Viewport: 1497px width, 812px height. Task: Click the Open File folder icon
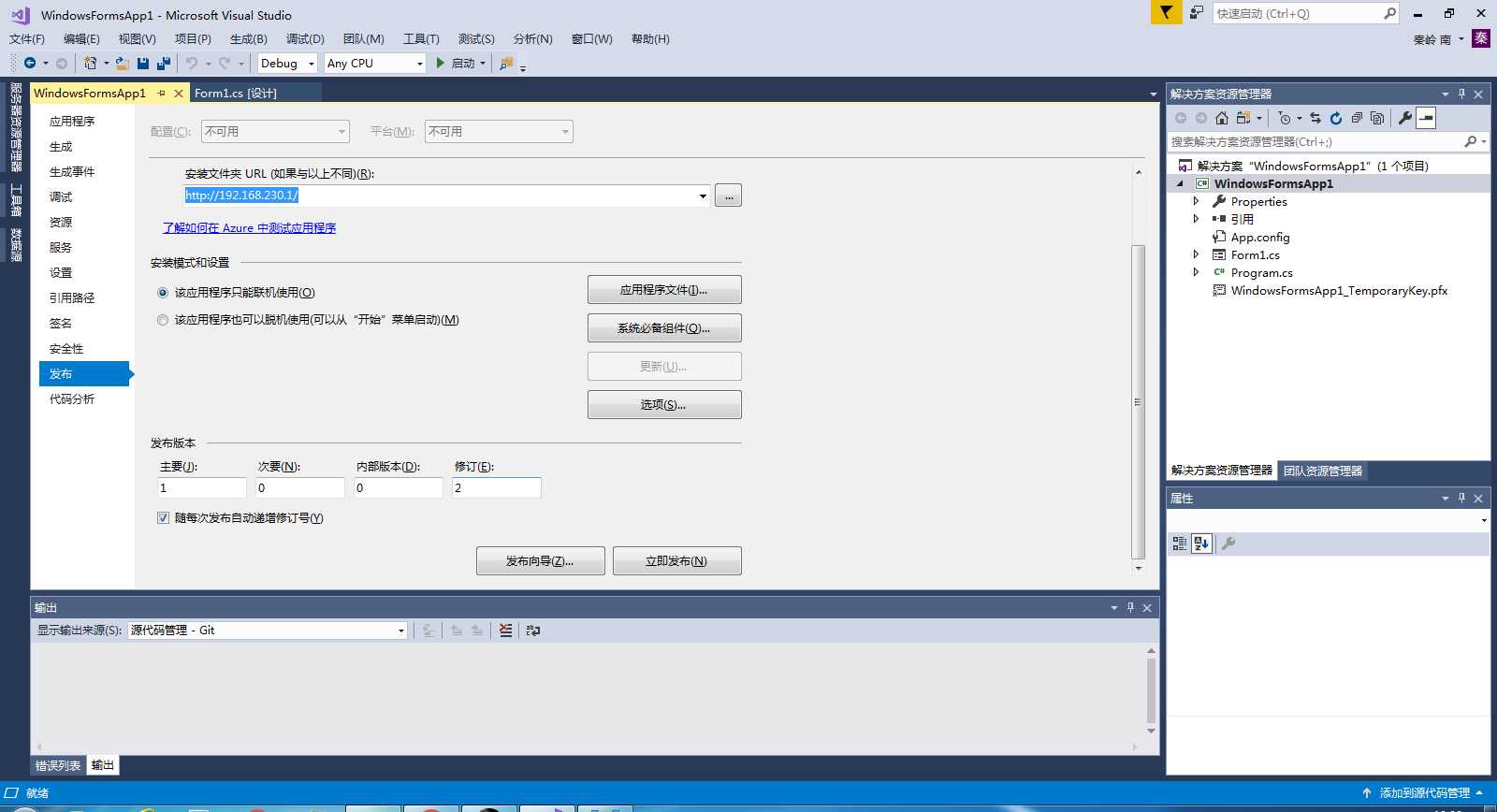(123, 63)
